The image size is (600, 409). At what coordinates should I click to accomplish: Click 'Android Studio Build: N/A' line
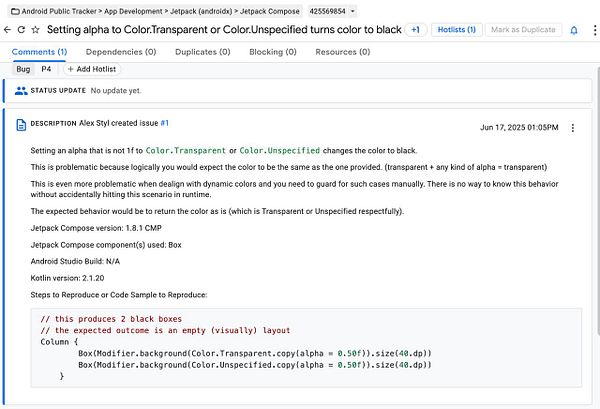(75, 261)
